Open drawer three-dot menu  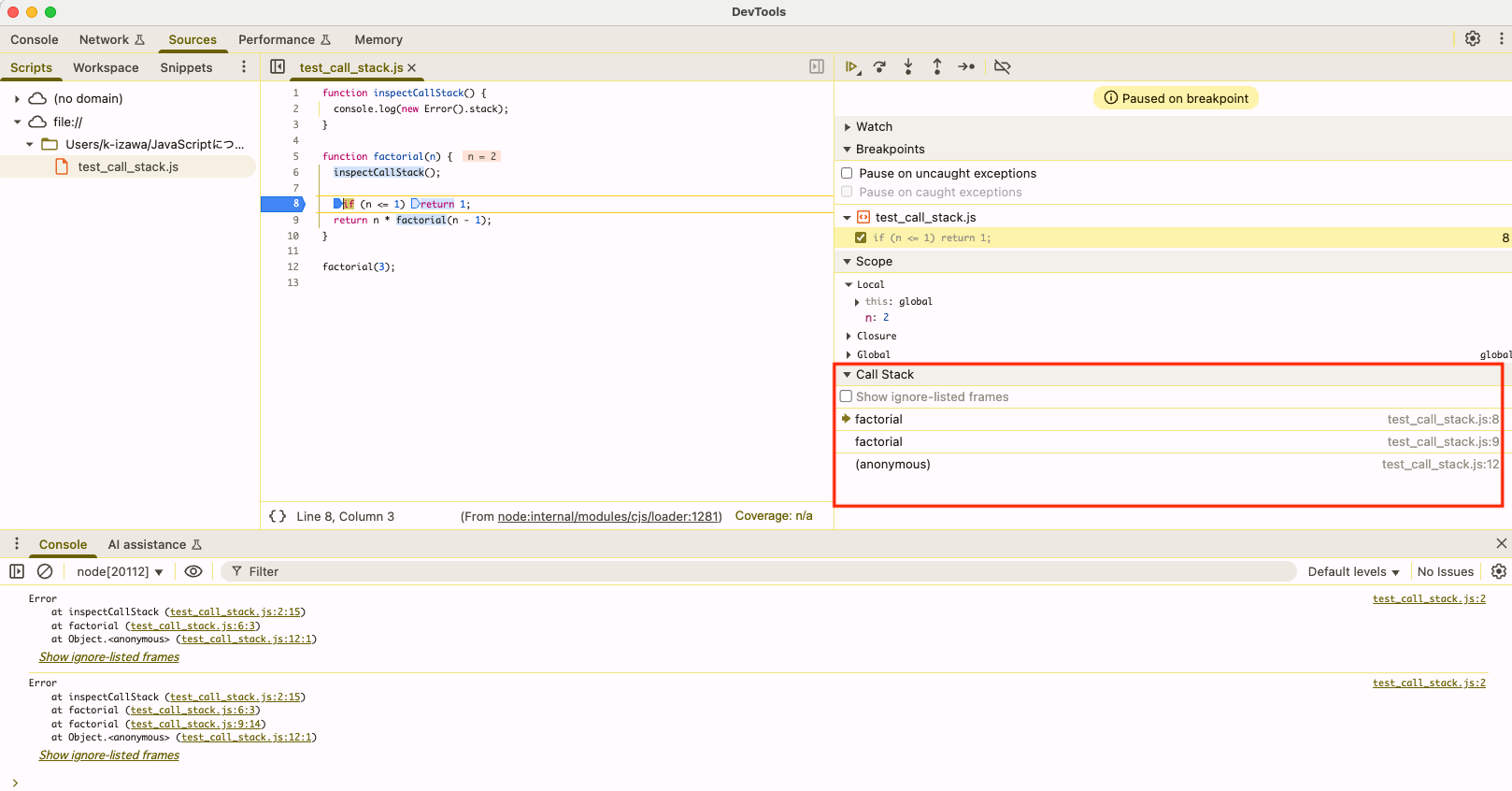click(x=16, y=543)
